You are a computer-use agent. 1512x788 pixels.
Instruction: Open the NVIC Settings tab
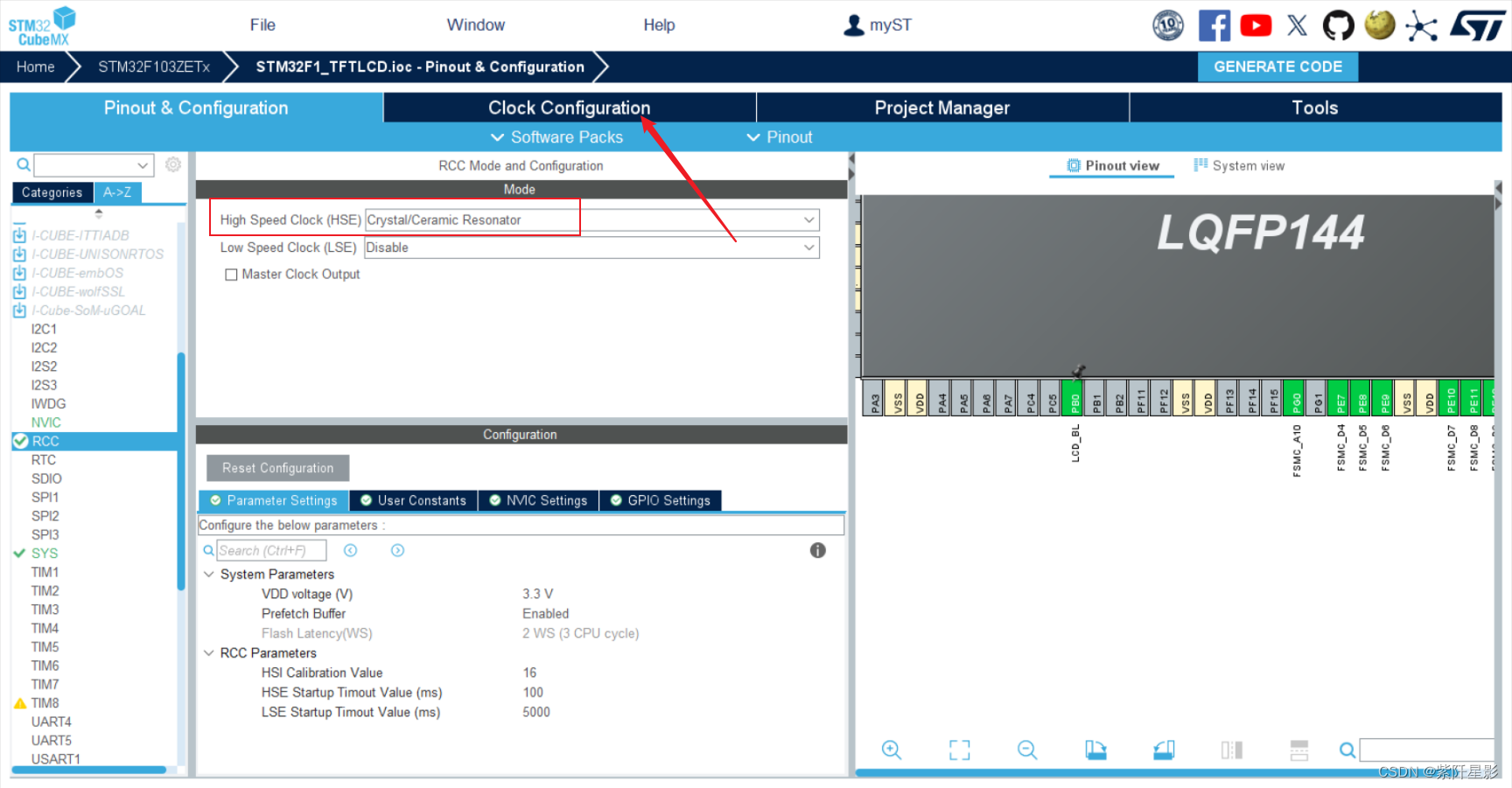point(538,500)
